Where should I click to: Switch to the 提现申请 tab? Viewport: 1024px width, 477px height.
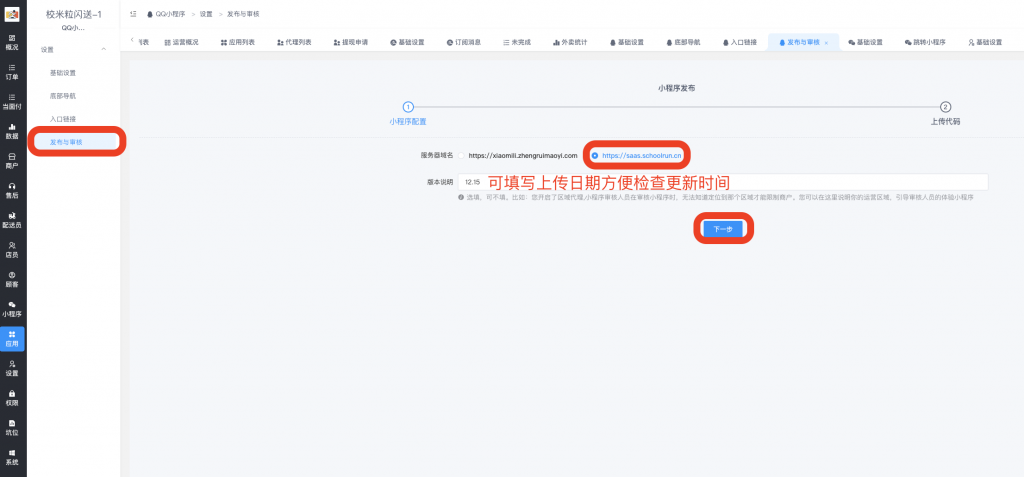coord(351,42)
